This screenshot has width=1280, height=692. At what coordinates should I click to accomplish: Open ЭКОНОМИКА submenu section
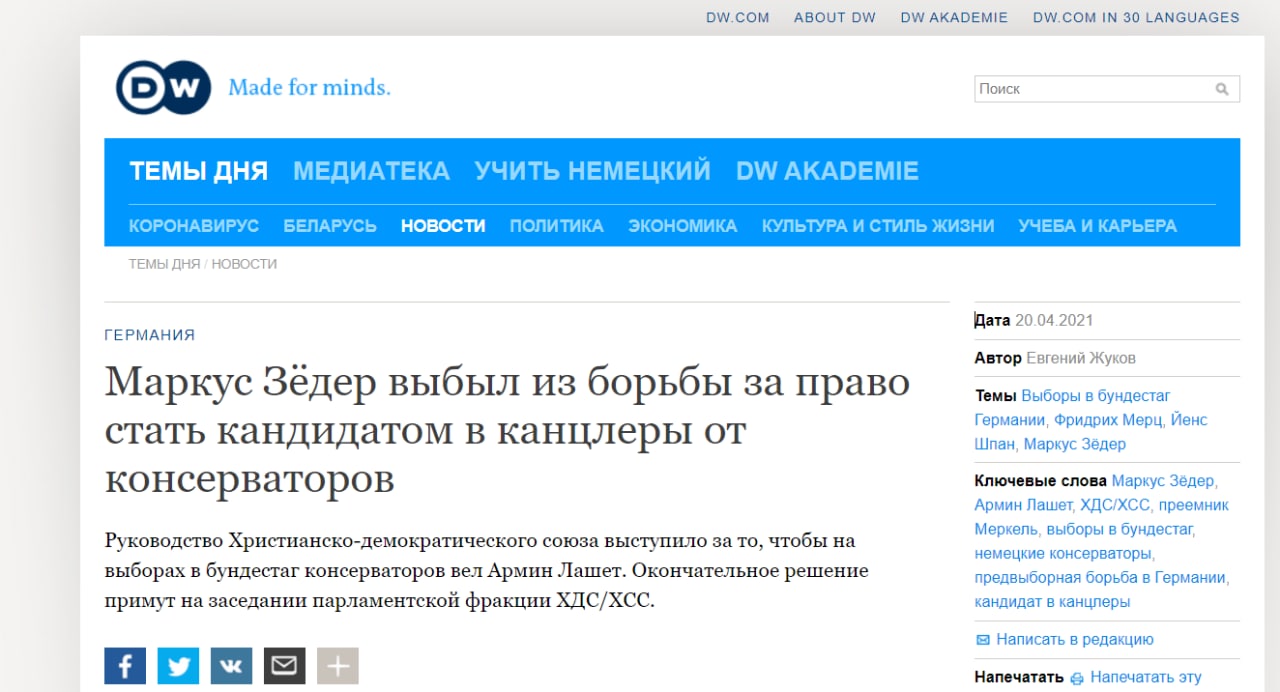pyautogui.click(x=683, y=226)
